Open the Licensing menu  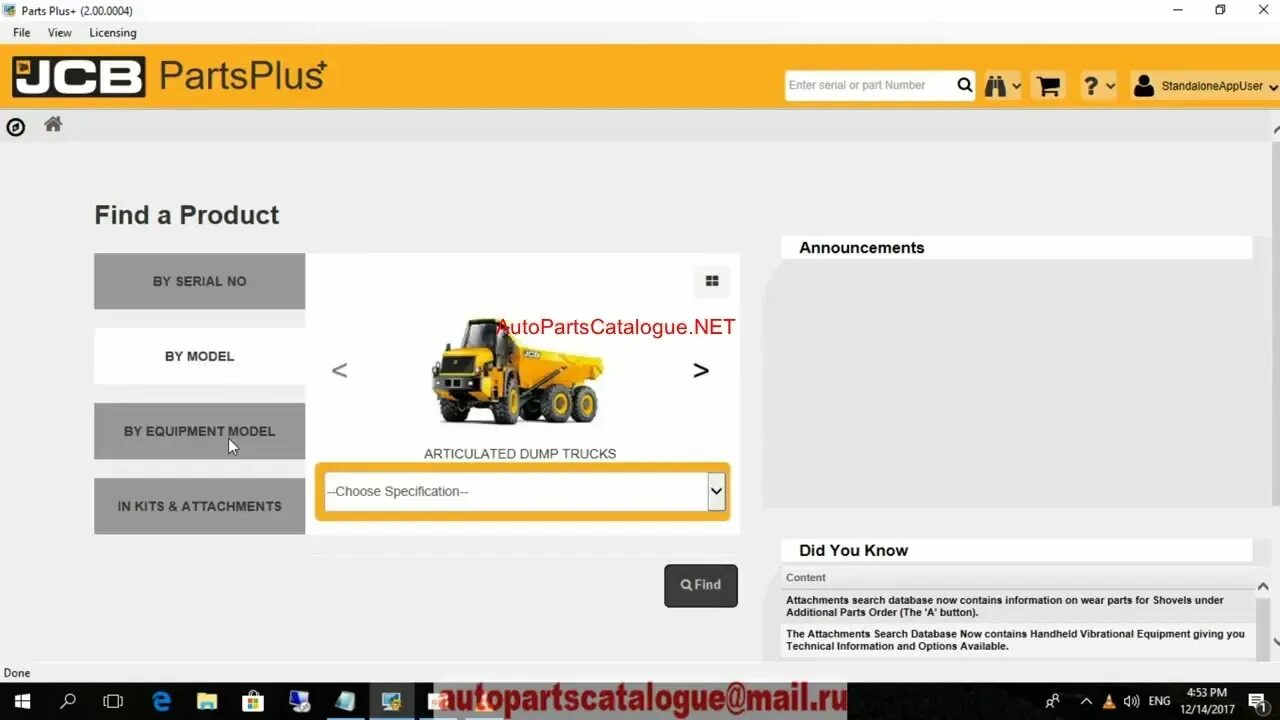(113, 33)
